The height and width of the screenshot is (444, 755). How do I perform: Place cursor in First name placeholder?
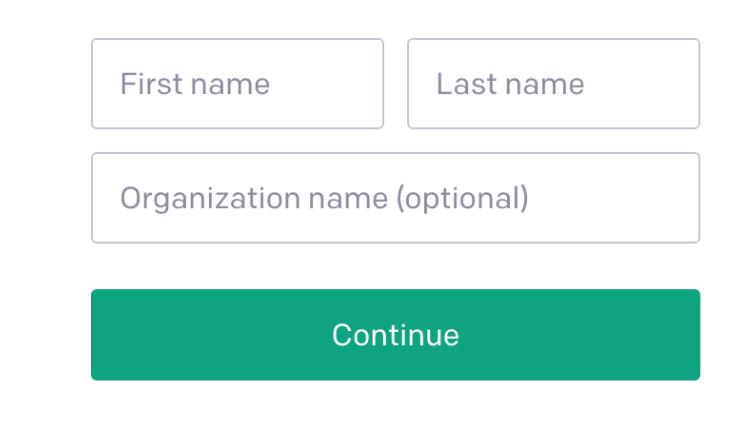(195, 84)
